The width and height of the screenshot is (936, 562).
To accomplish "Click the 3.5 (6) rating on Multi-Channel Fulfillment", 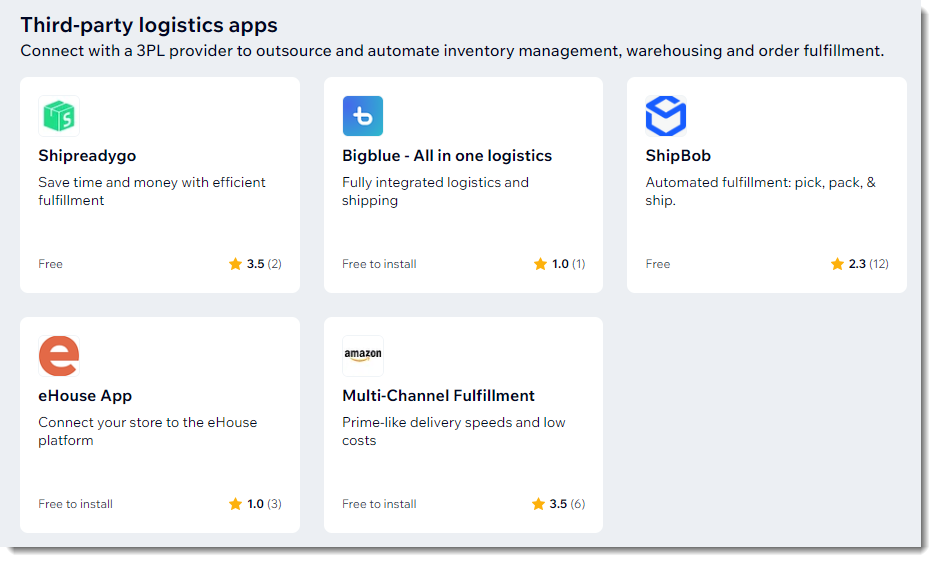I will point(558,504).
